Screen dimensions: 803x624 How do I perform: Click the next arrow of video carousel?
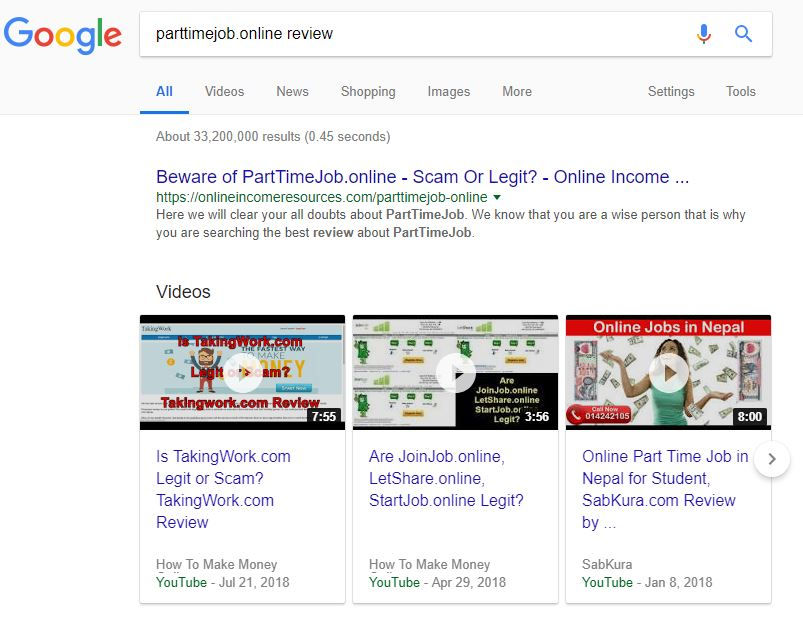point(772,459)
